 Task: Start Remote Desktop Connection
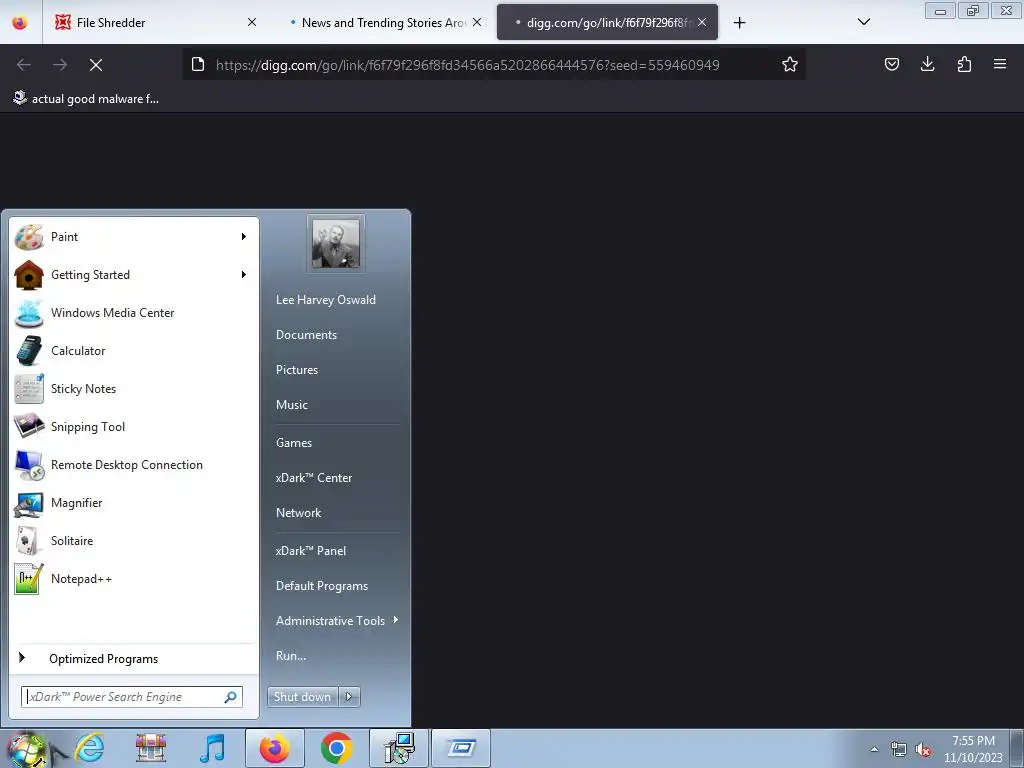point(134,464)
